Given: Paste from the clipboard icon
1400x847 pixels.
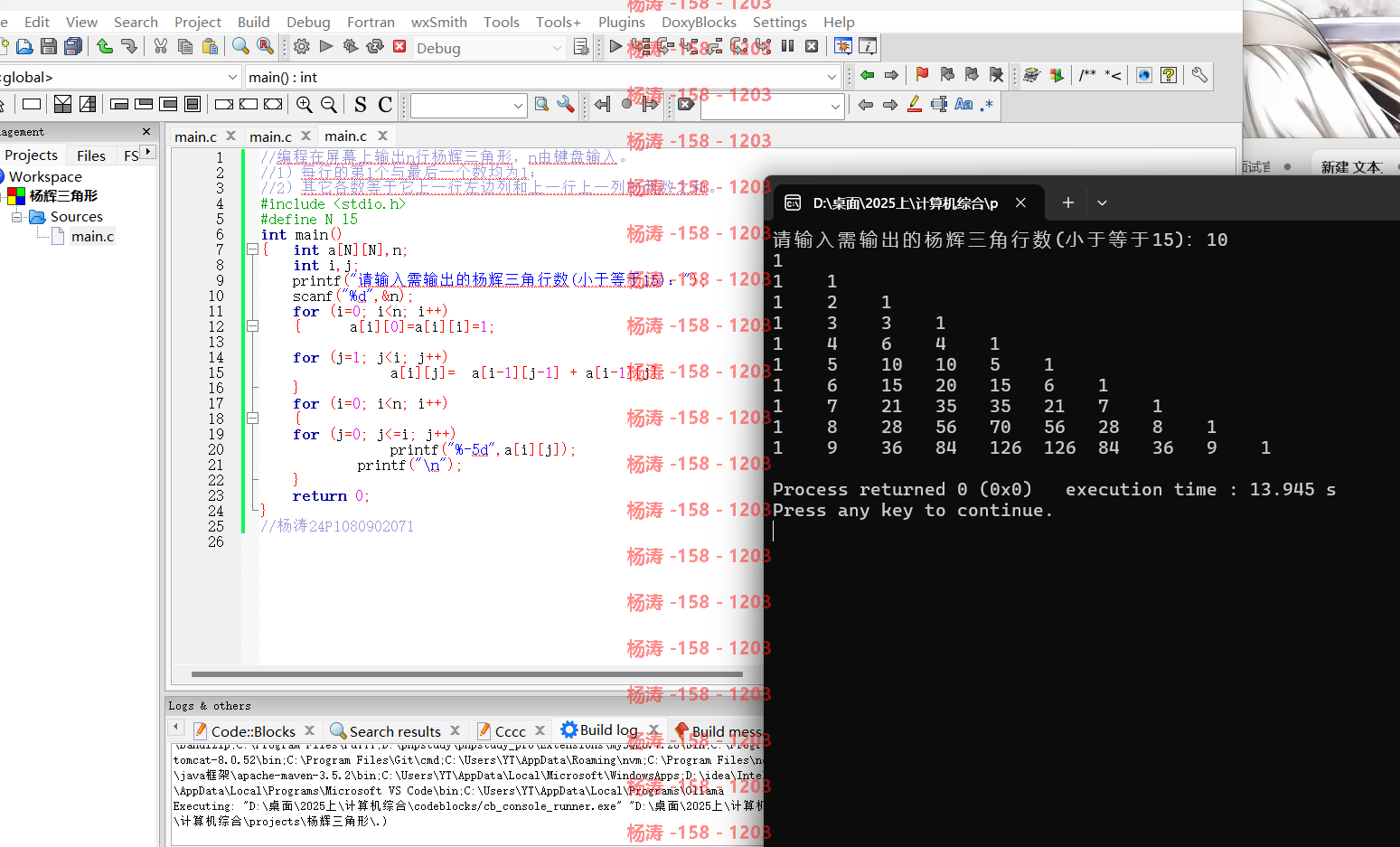Looking at the screenshot, I should click(210, 46).
